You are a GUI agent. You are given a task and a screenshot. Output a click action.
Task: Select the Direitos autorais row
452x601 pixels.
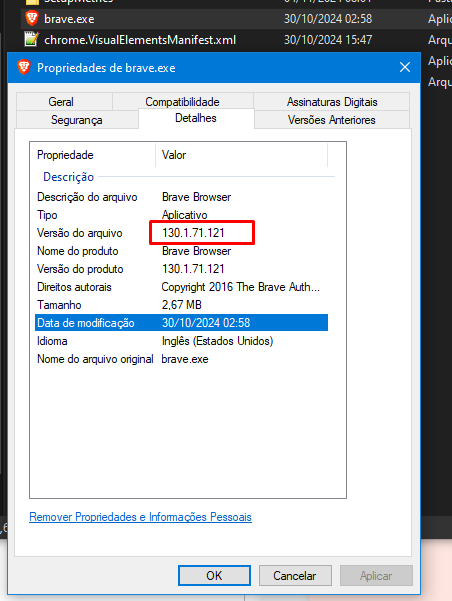[181, 287]
